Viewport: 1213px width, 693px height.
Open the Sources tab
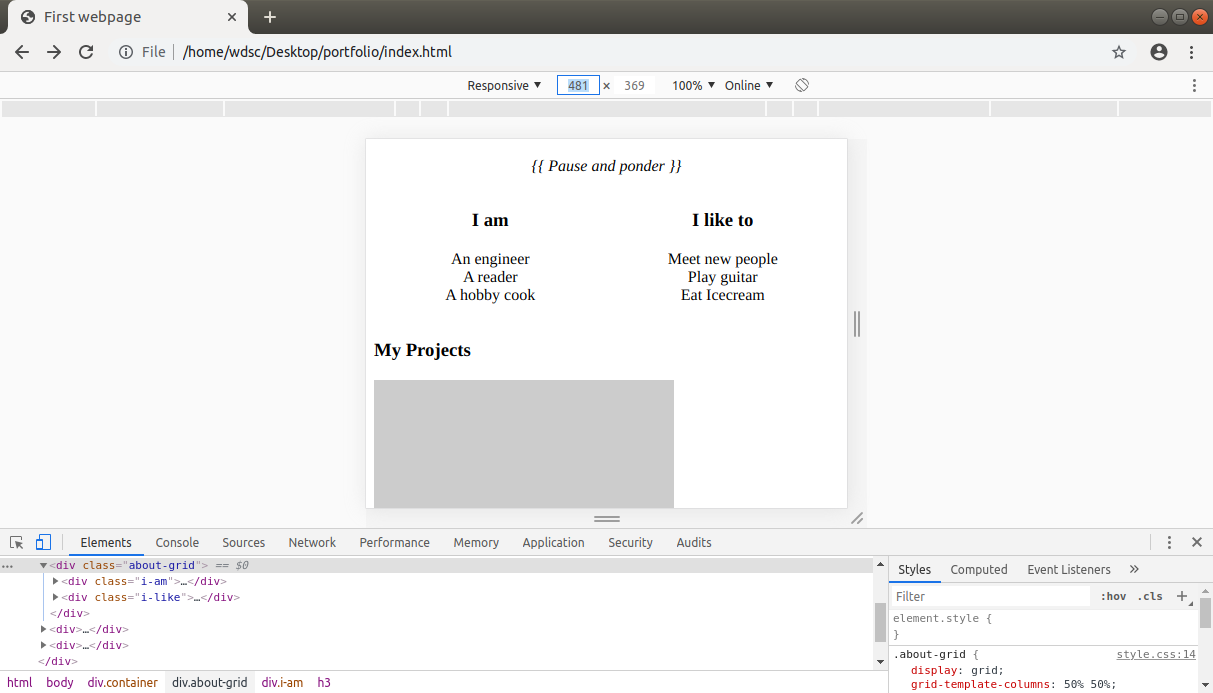244,542
